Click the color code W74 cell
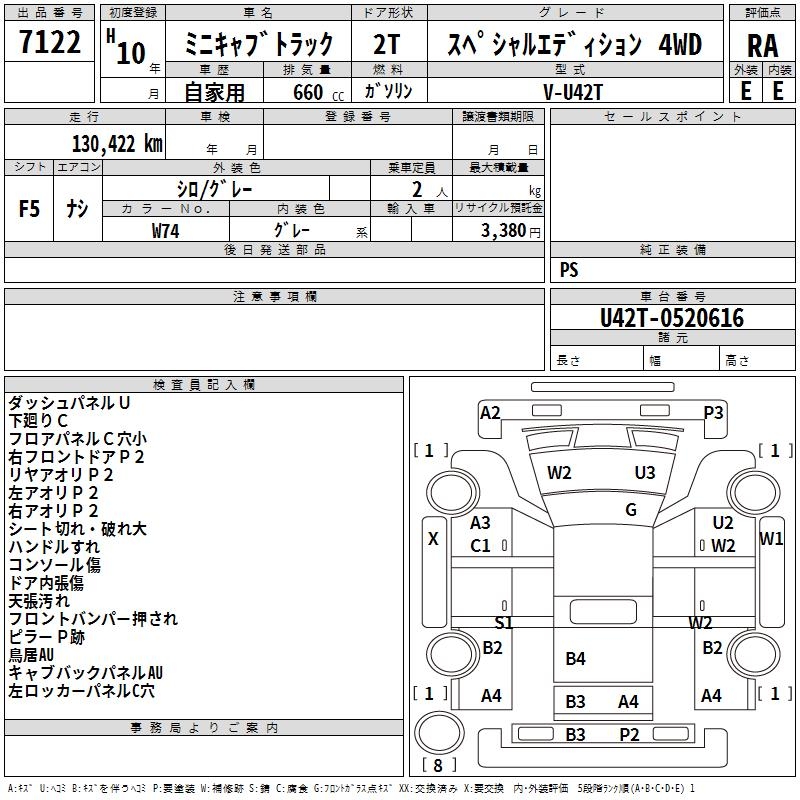Viewport: 800px width, 800px height. click(166, 230)
